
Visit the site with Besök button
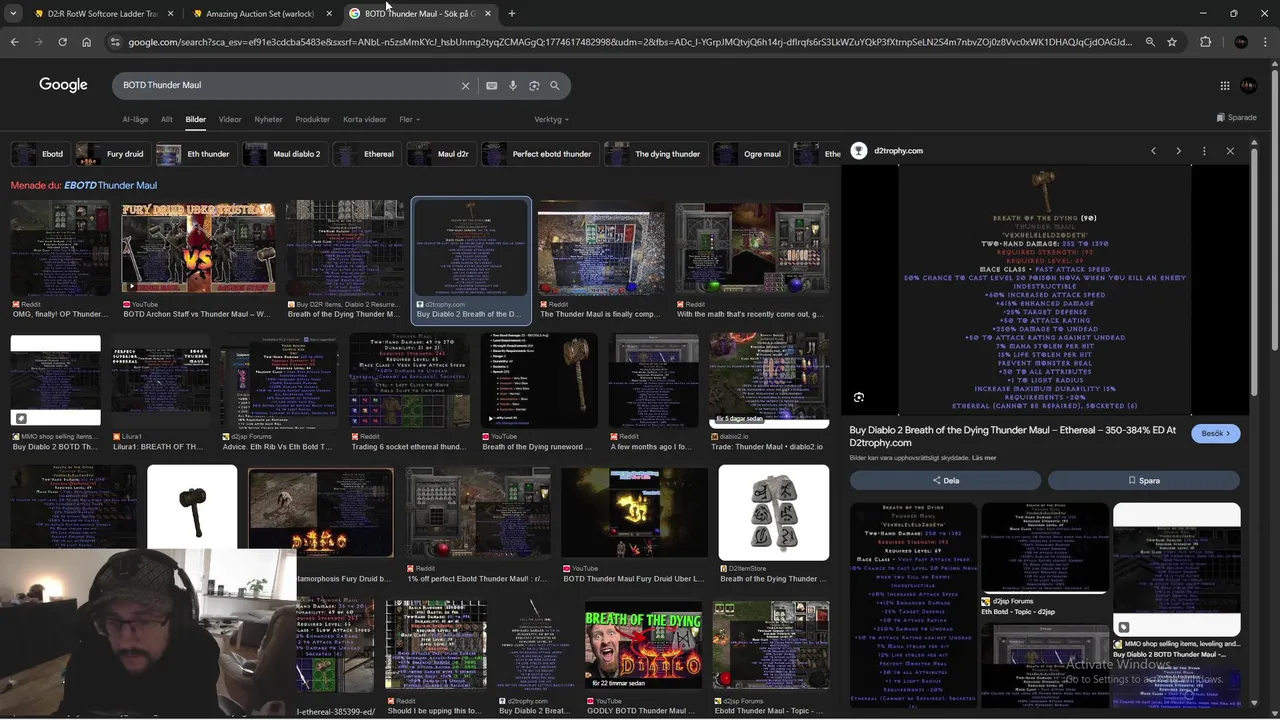(1216, 434)
